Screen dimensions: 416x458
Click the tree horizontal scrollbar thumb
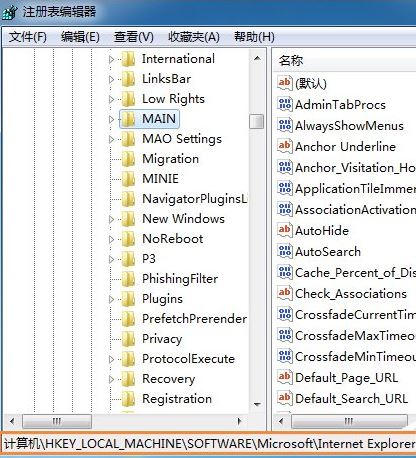pos(57,421)
